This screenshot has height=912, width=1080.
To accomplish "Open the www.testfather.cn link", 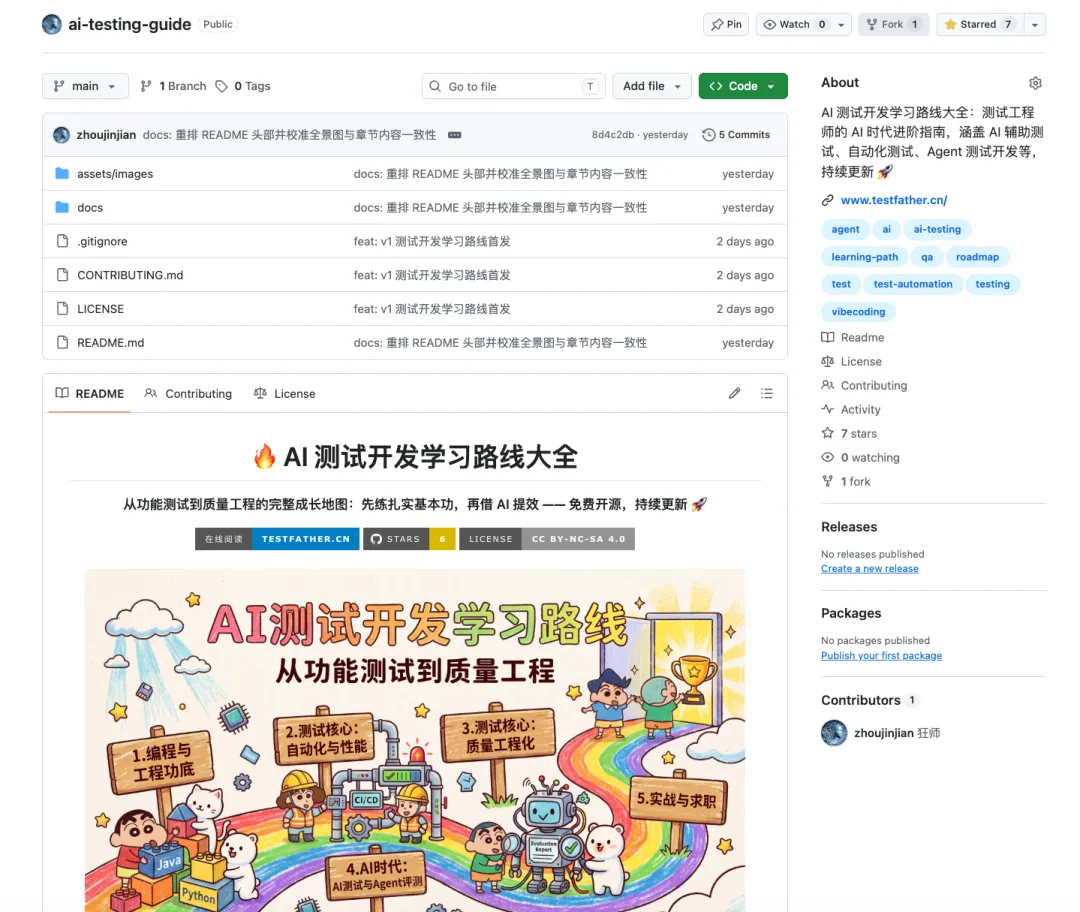I will click(893, 200).
